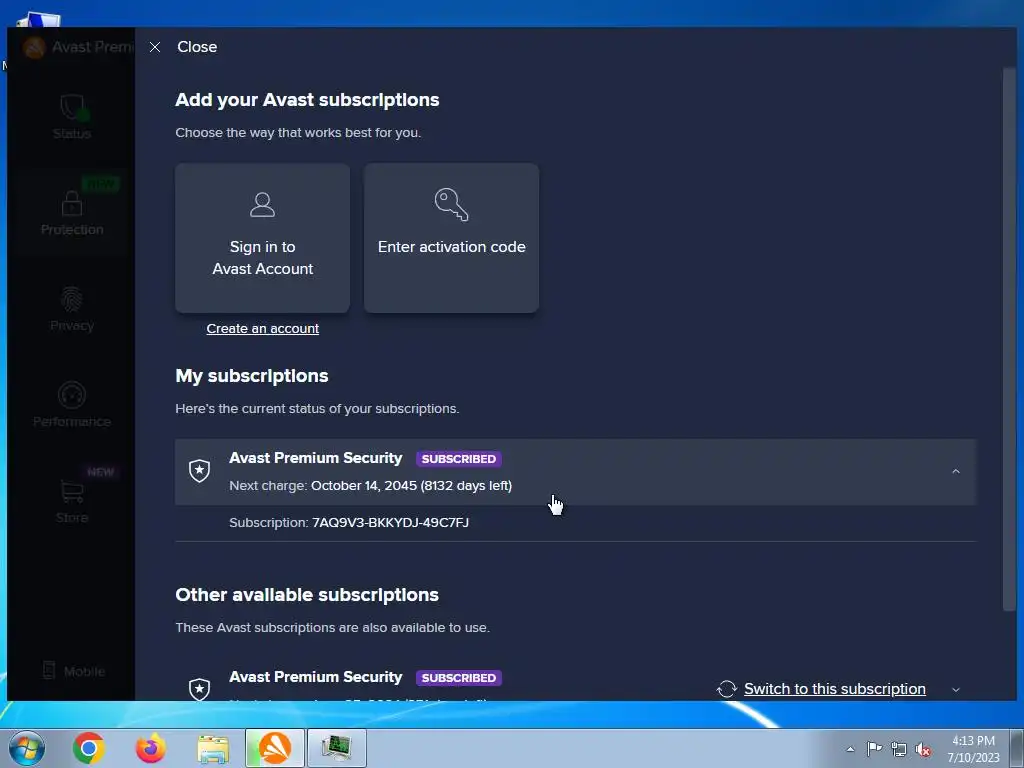Click the Avast taskbar button
1024x768 pixels.
[275, 748]
